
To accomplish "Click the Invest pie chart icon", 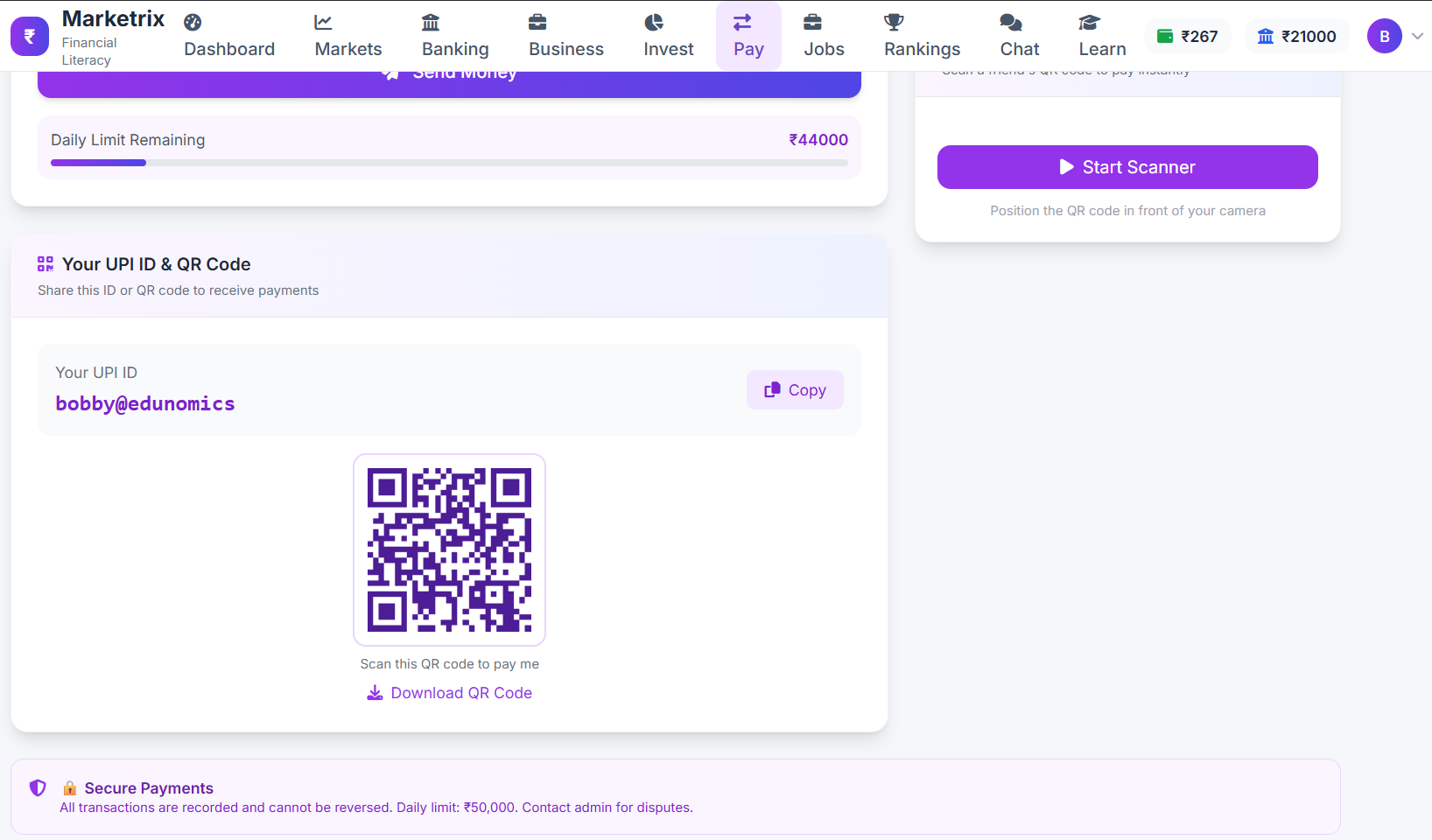I will tap(654, 23).
